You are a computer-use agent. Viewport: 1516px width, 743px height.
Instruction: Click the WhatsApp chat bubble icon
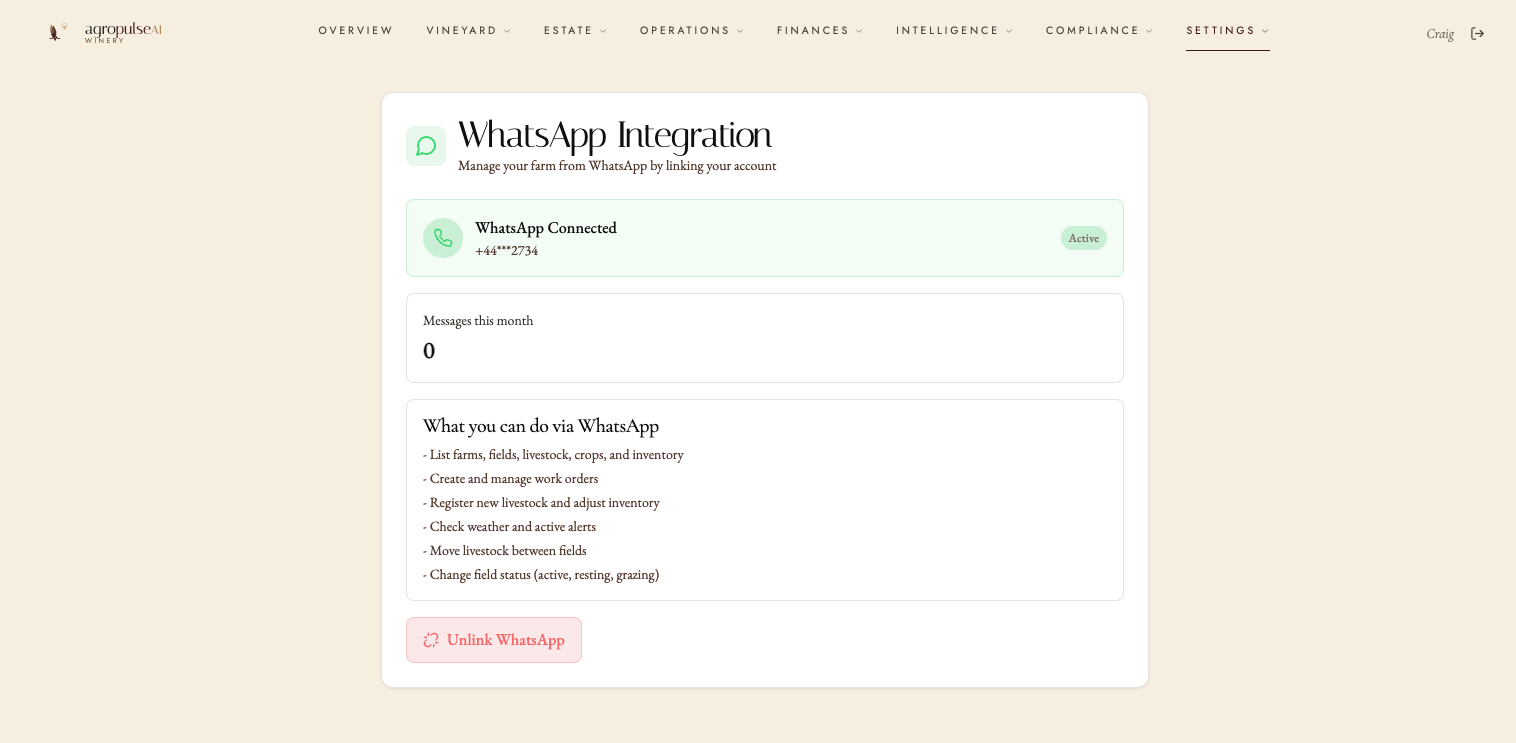click(426, 146)
